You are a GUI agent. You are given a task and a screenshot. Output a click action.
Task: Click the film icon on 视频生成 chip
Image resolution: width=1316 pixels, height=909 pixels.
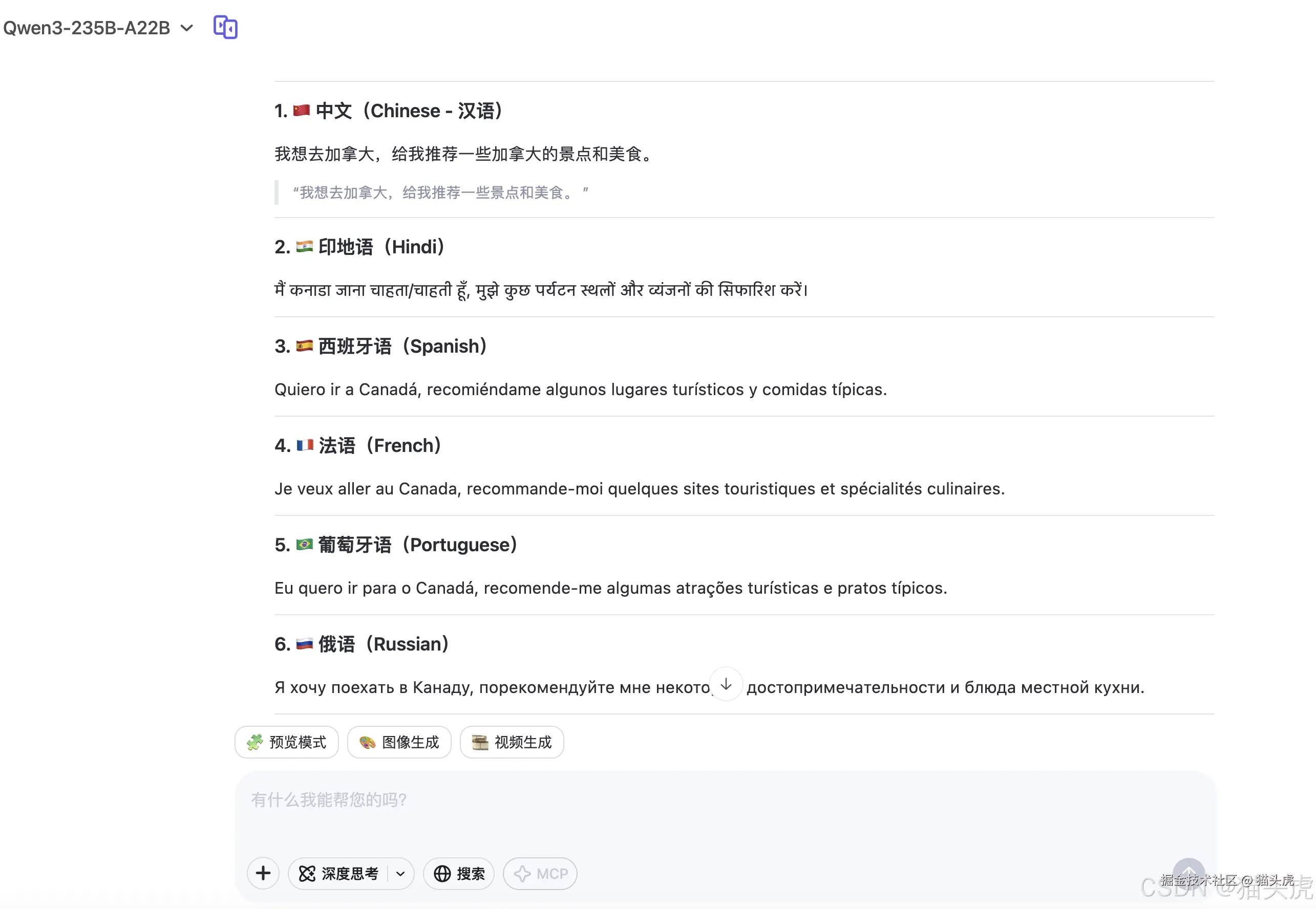481,742
